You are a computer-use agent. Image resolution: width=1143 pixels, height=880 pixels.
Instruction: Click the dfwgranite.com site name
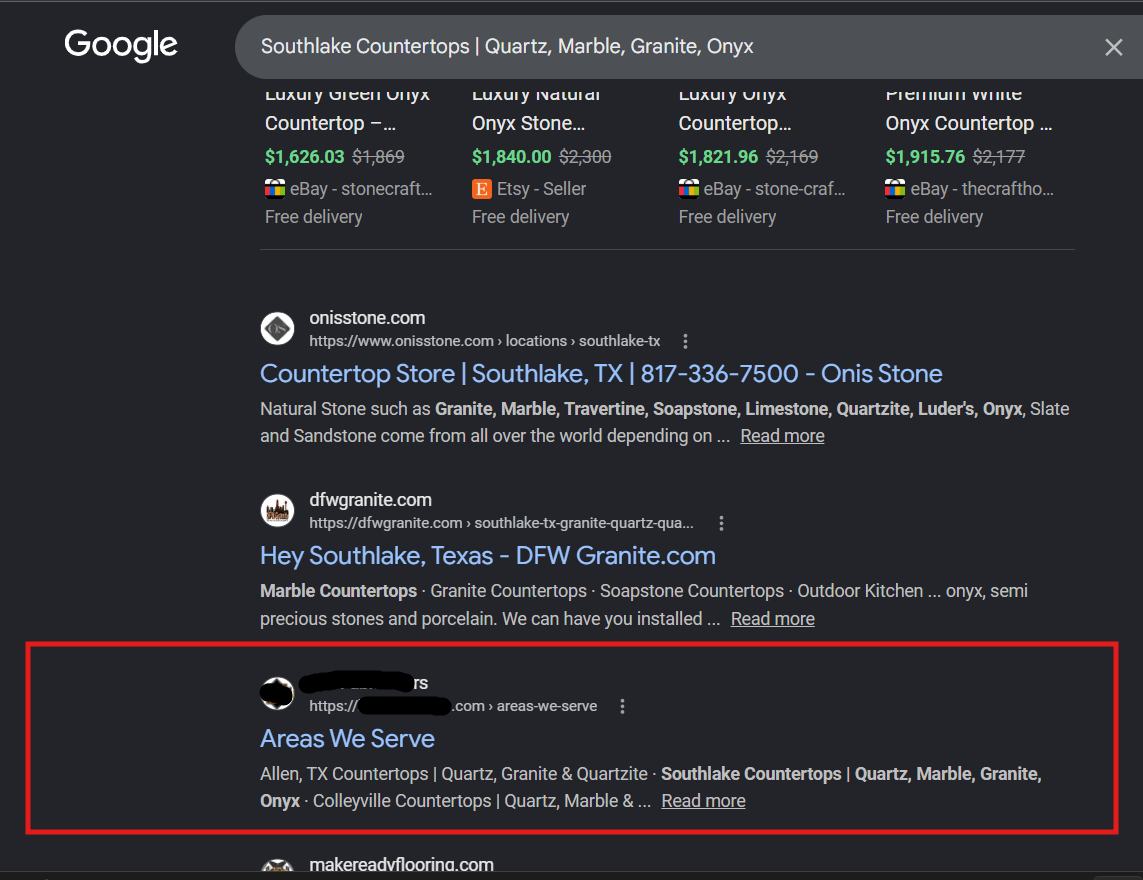(370, 499)
